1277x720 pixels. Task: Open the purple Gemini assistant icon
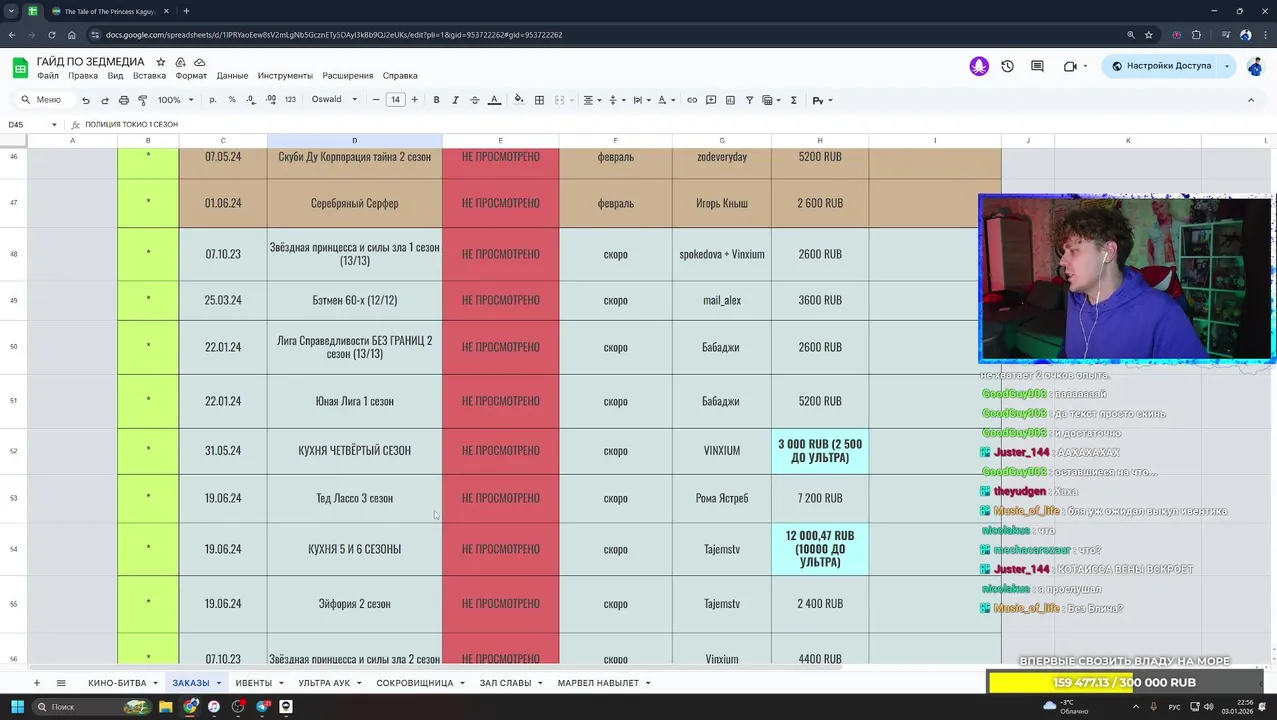point(979,66)
